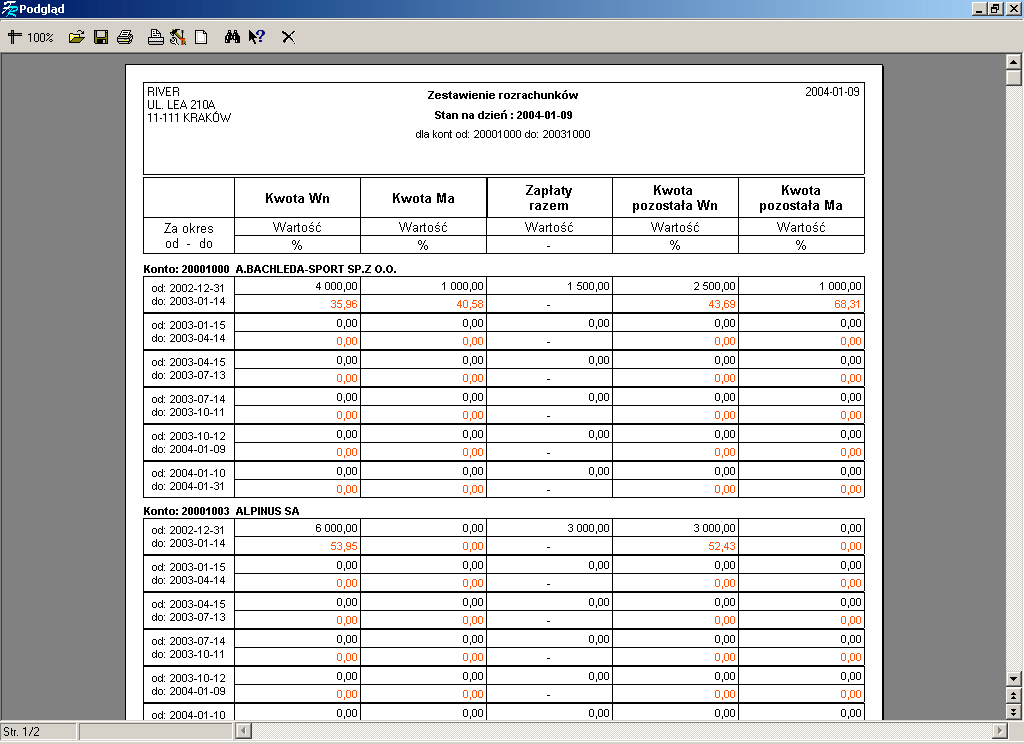Image resolution: width=1024 pixels, height=744 pixels.
Task: Click the red percentage '35,96'
Action: pos(344,304)
